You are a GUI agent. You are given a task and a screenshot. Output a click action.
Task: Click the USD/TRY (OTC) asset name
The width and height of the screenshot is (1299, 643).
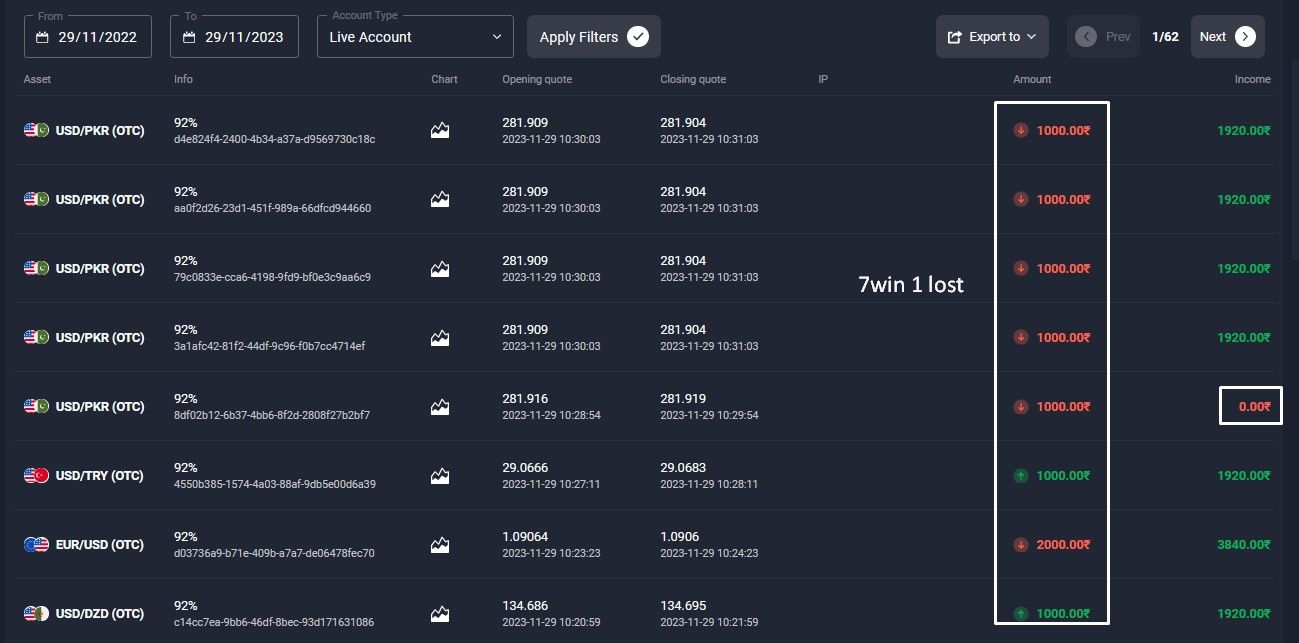pos(99,476)
